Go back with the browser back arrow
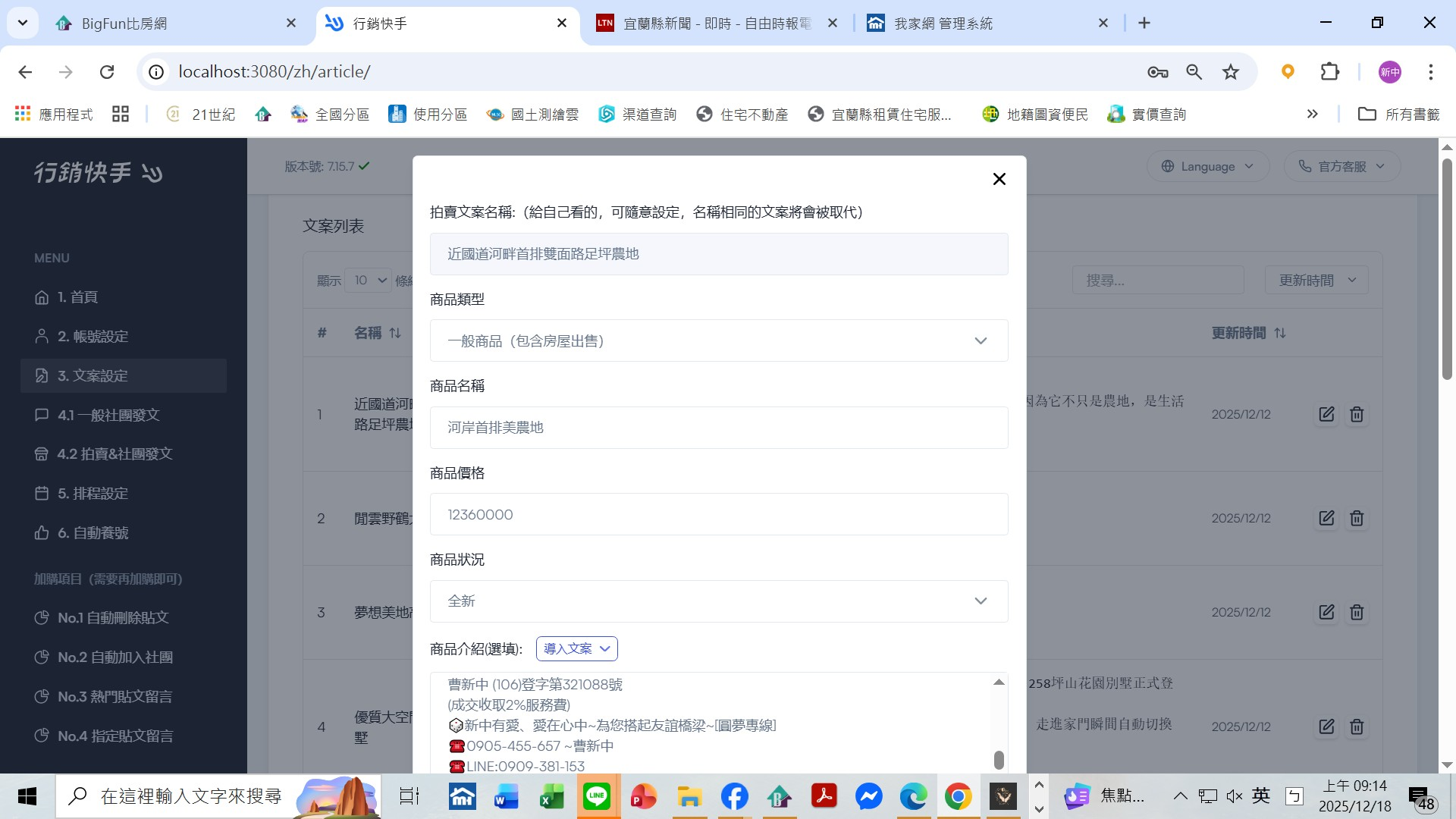The height and width of the screenshot is (819, 1456). 25,71
